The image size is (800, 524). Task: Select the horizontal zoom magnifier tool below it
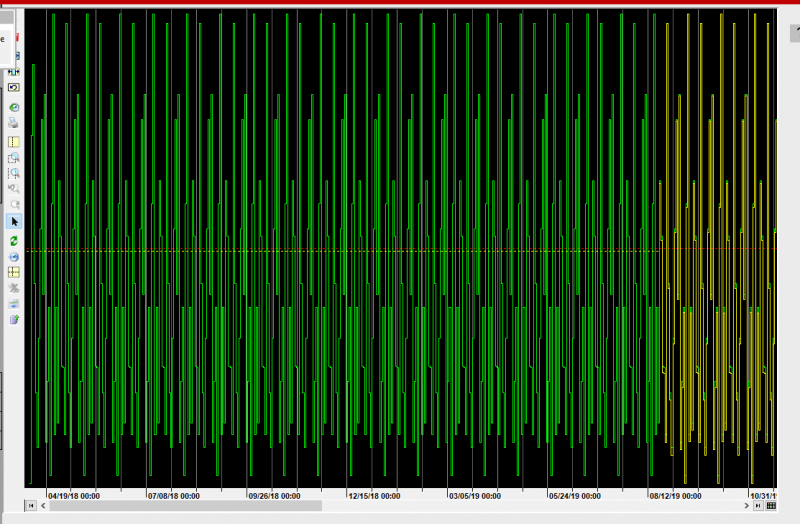(x=14, y=173)
